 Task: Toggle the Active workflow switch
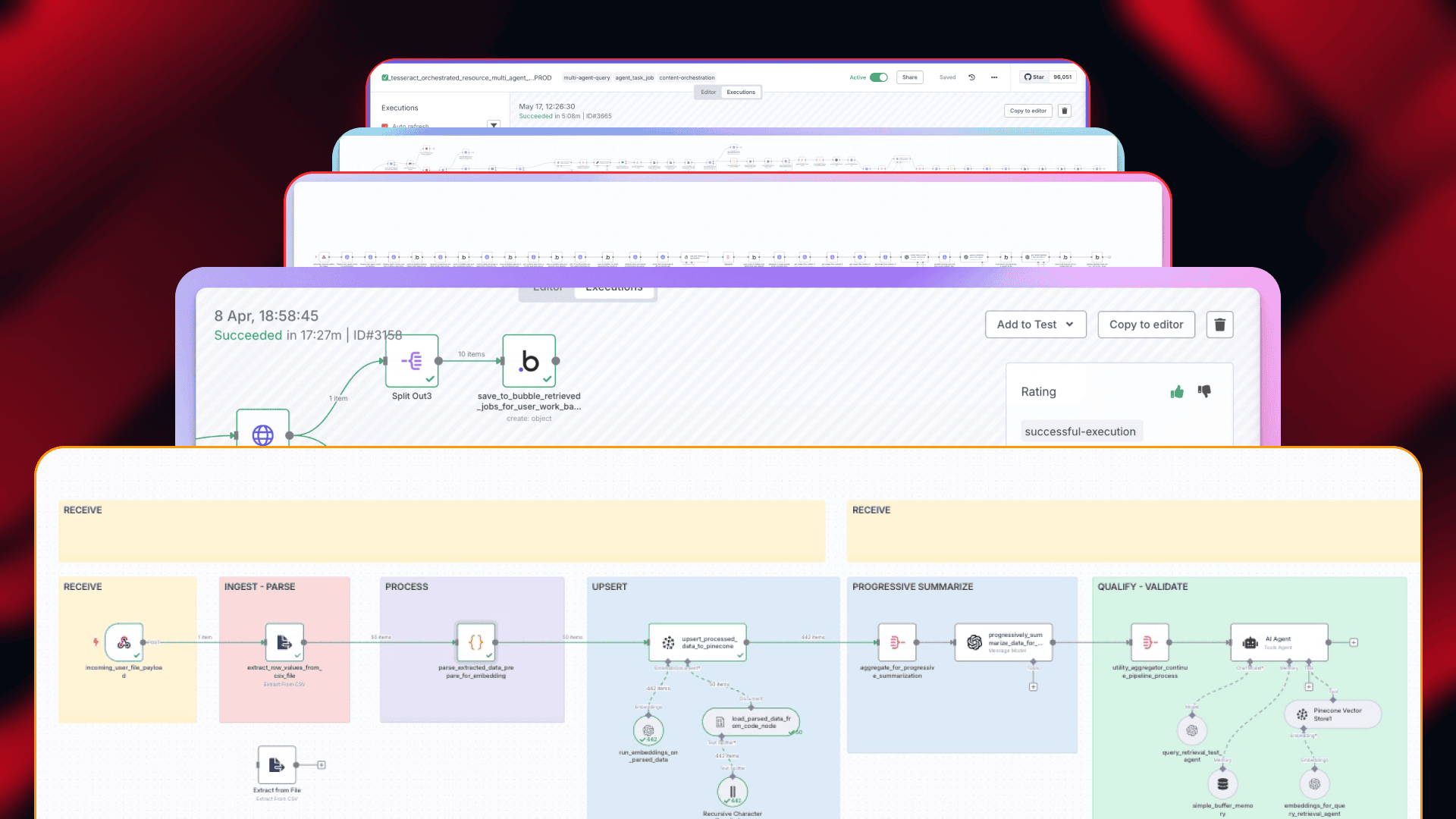(879, 77)
